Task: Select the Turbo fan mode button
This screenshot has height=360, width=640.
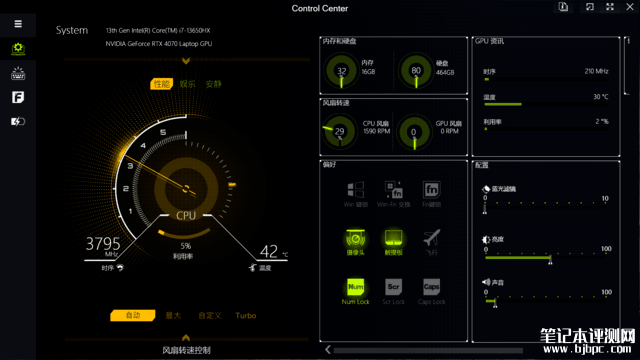Action: [246, 316]
